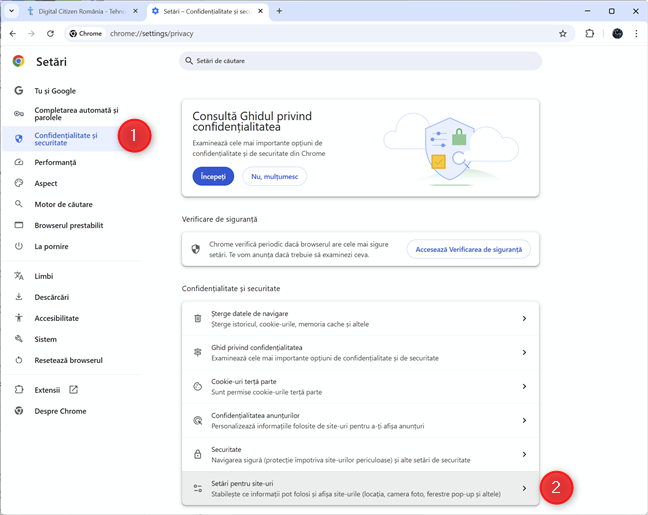Click the new tab plus icon

pyautogui.click(x=279, y=10)
